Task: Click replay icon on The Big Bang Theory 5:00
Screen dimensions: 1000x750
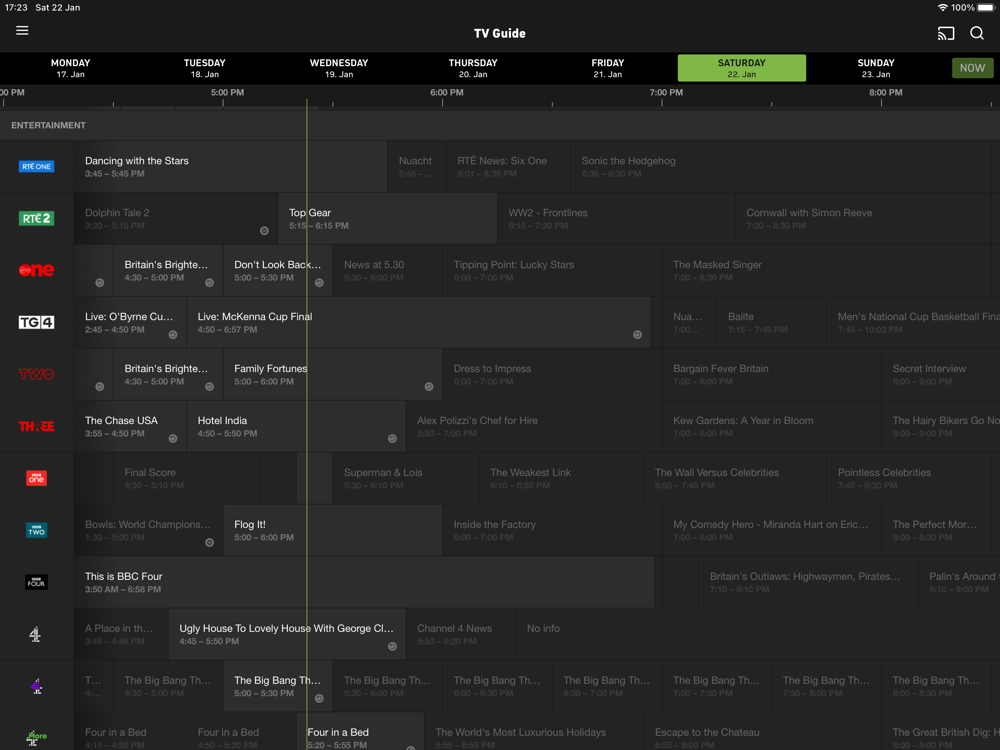Action: tap(319, 698)
